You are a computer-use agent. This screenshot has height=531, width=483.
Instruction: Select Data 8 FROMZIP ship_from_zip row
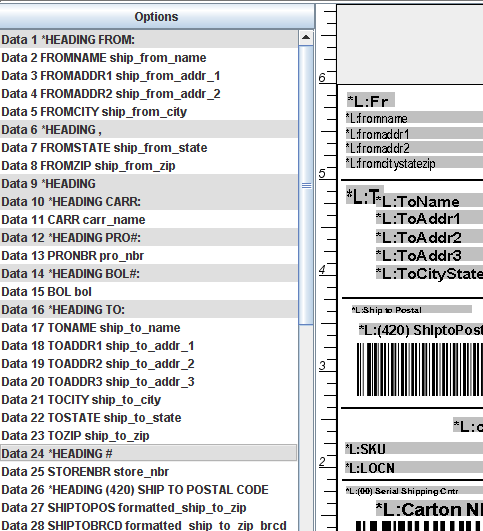coord(149,166)
